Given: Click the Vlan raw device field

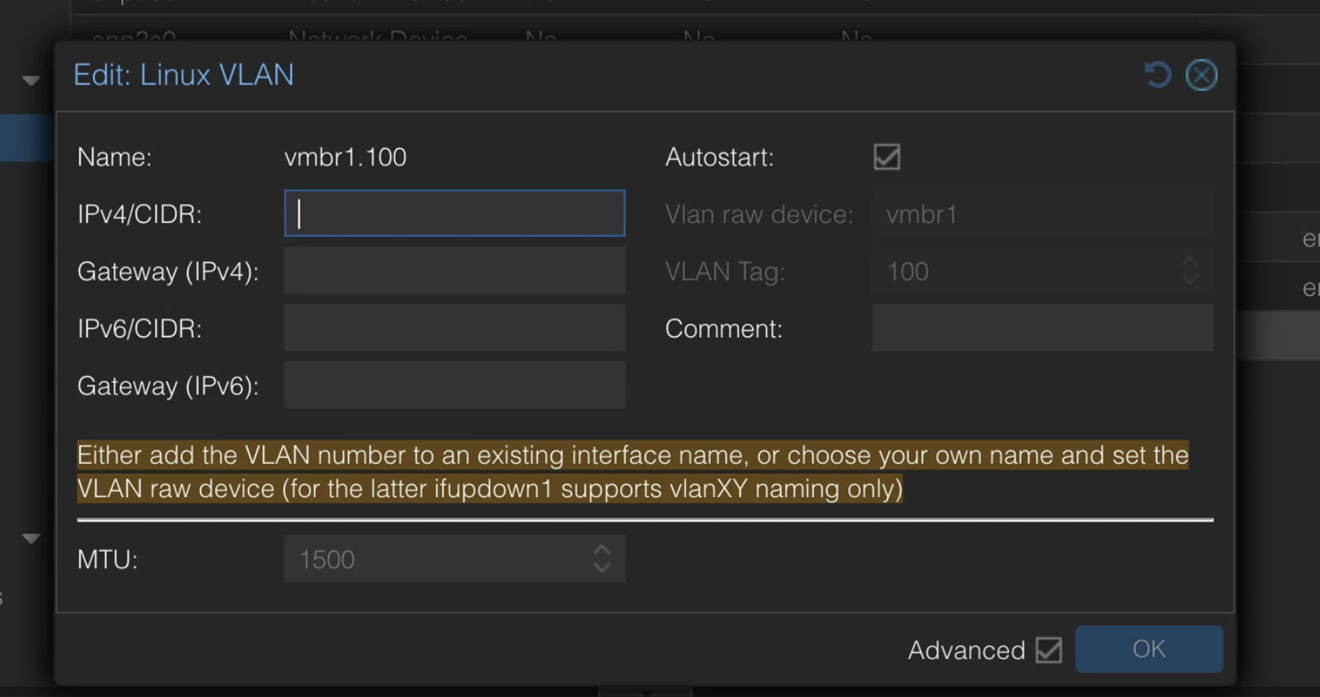Looking at the screenshot, I should (1043, 214).
